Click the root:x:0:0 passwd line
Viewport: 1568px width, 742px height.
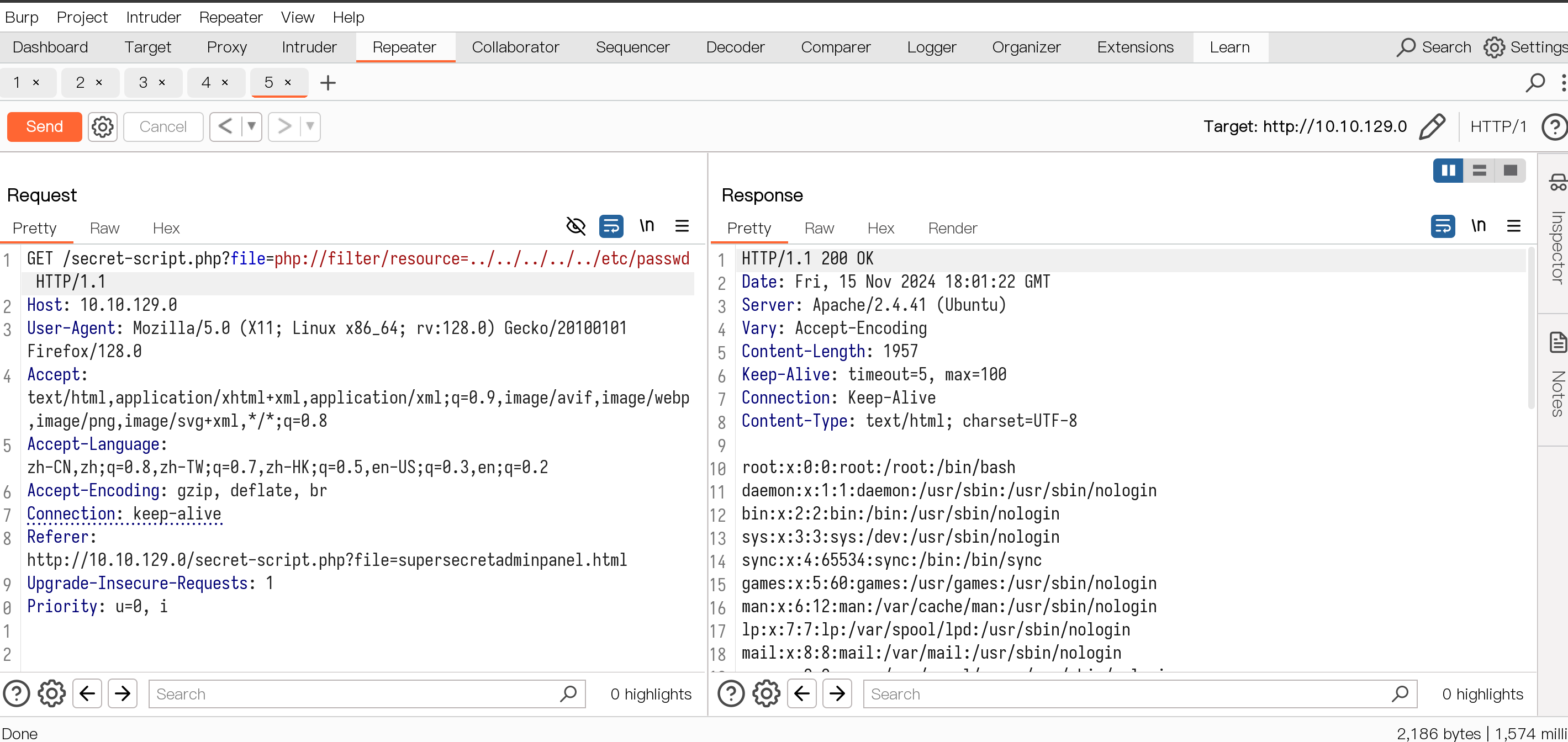(878, 468)
